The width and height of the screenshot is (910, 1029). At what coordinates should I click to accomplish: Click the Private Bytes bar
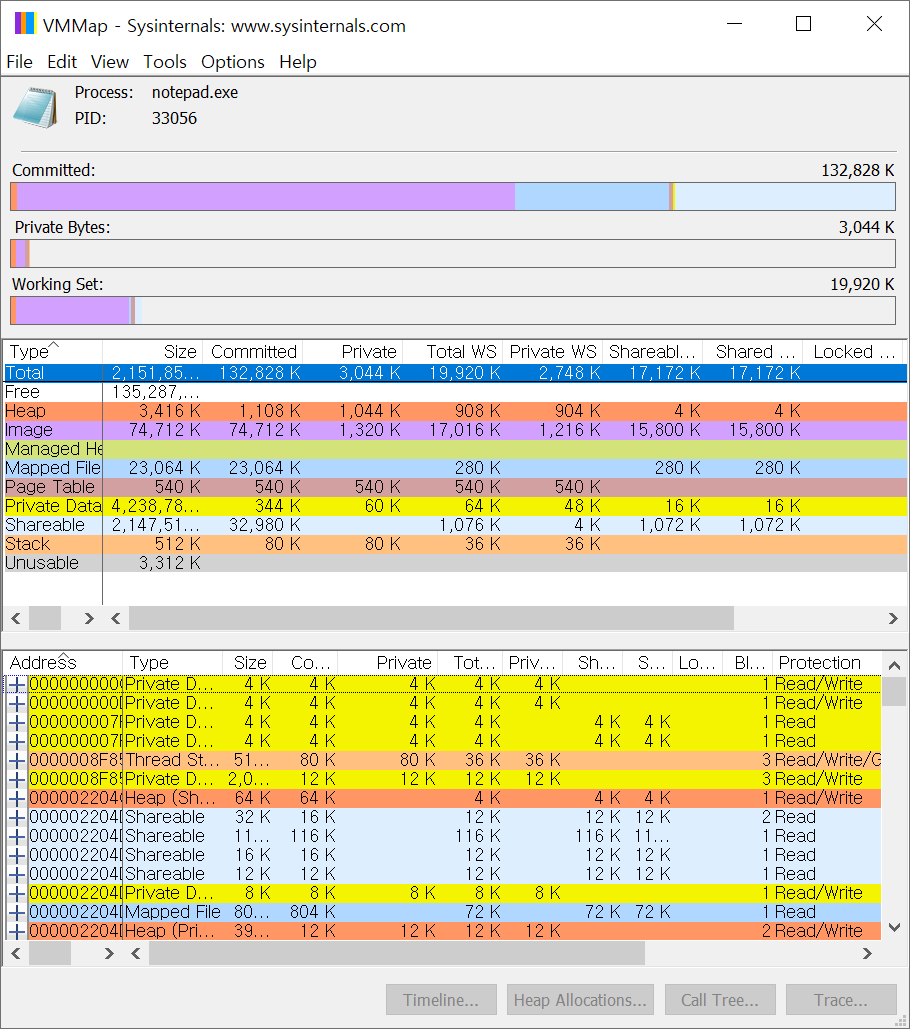453,253
